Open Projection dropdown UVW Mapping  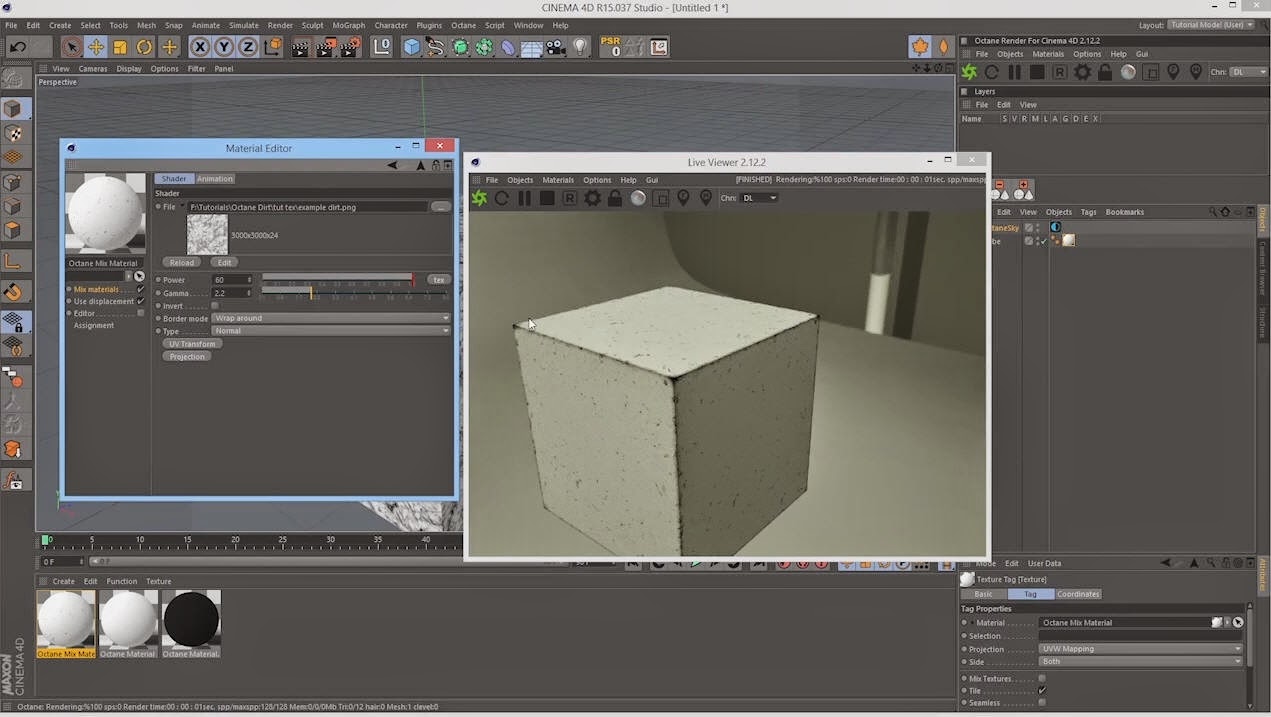[1140, 649]
